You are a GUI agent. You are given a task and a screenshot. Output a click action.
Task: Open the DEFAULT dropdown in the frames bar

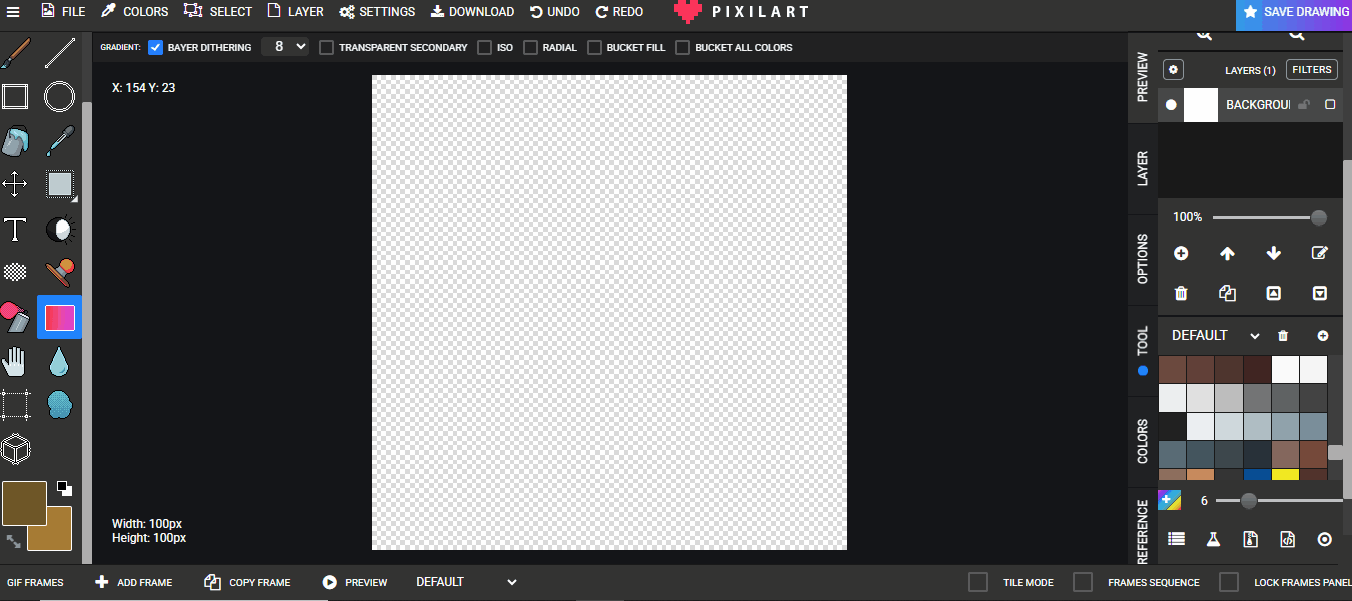tap(467, 582)
